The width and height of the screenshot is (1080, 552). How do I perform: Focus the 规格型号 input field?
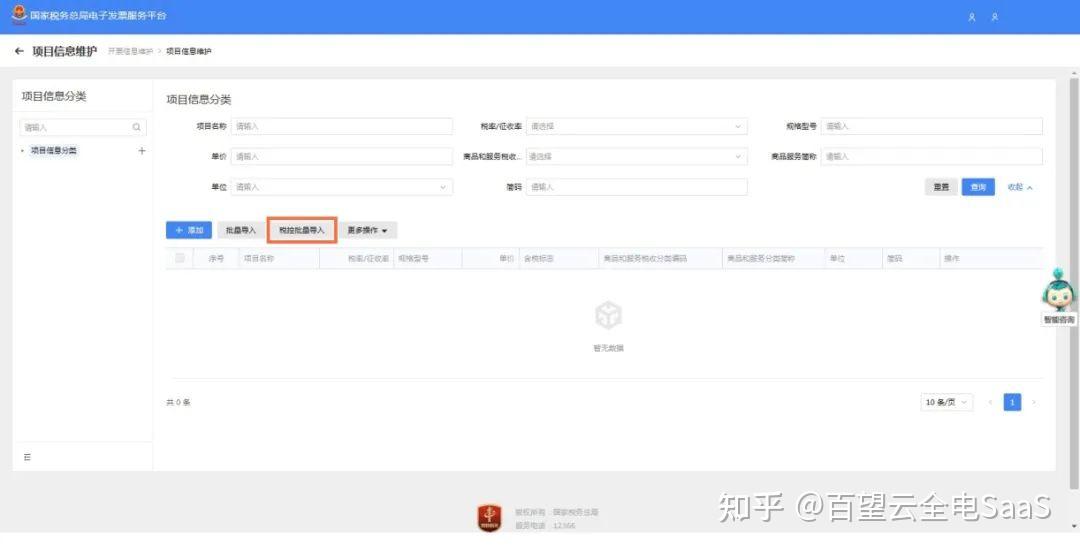pos(931,127)
